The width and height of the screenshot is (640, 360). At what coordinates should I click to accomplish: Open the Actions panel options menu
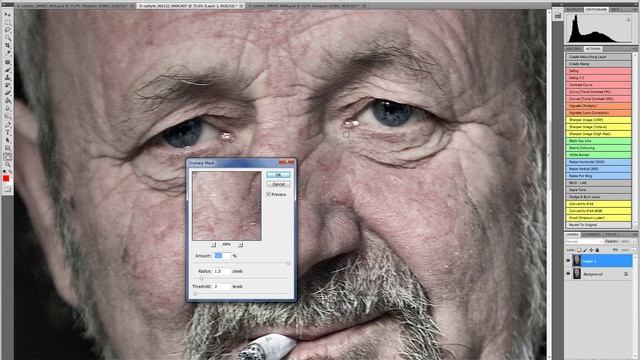coord(635,49)
